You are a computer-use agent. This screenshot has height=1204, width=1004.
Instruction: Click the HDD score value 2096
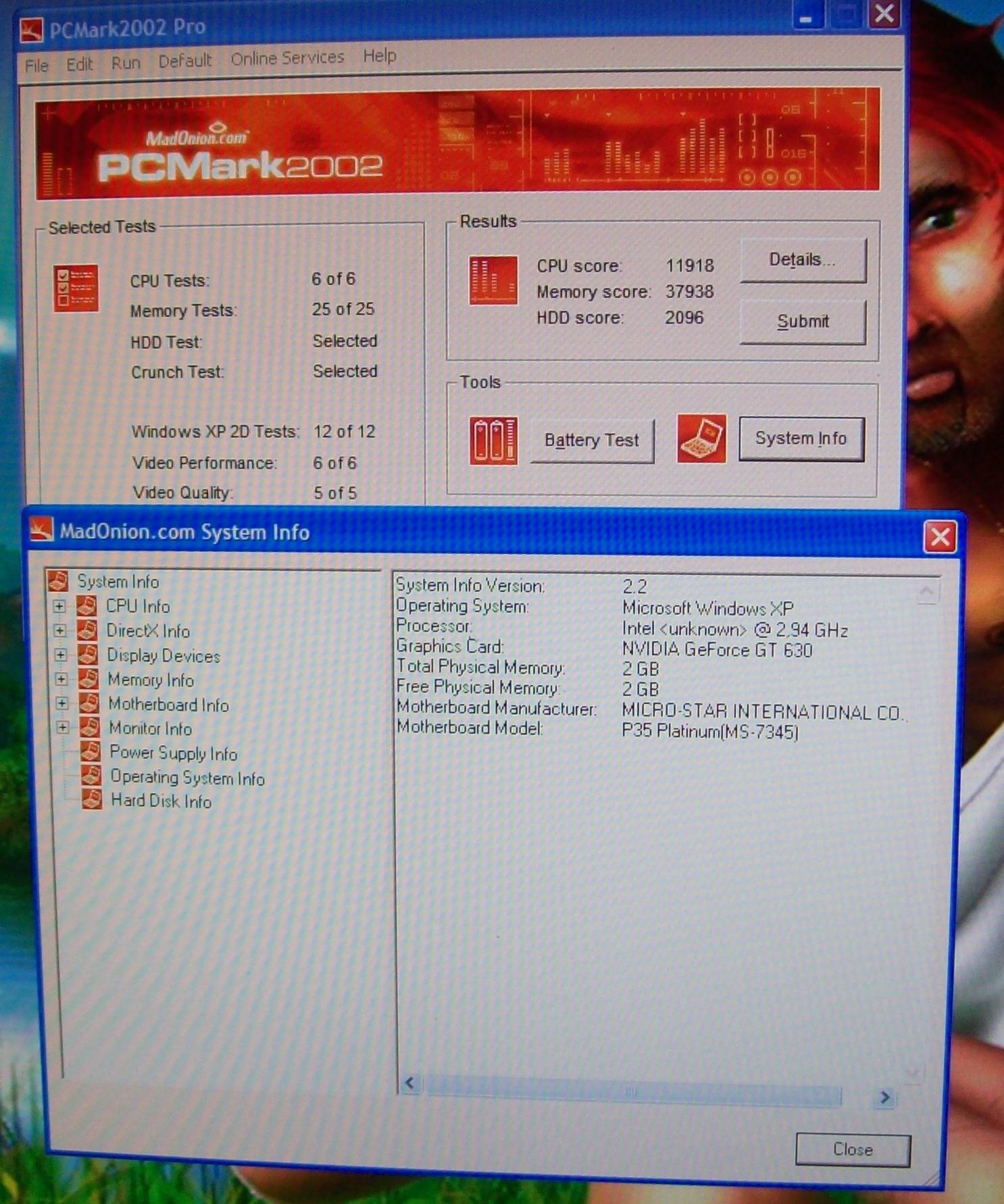(684, 318)
